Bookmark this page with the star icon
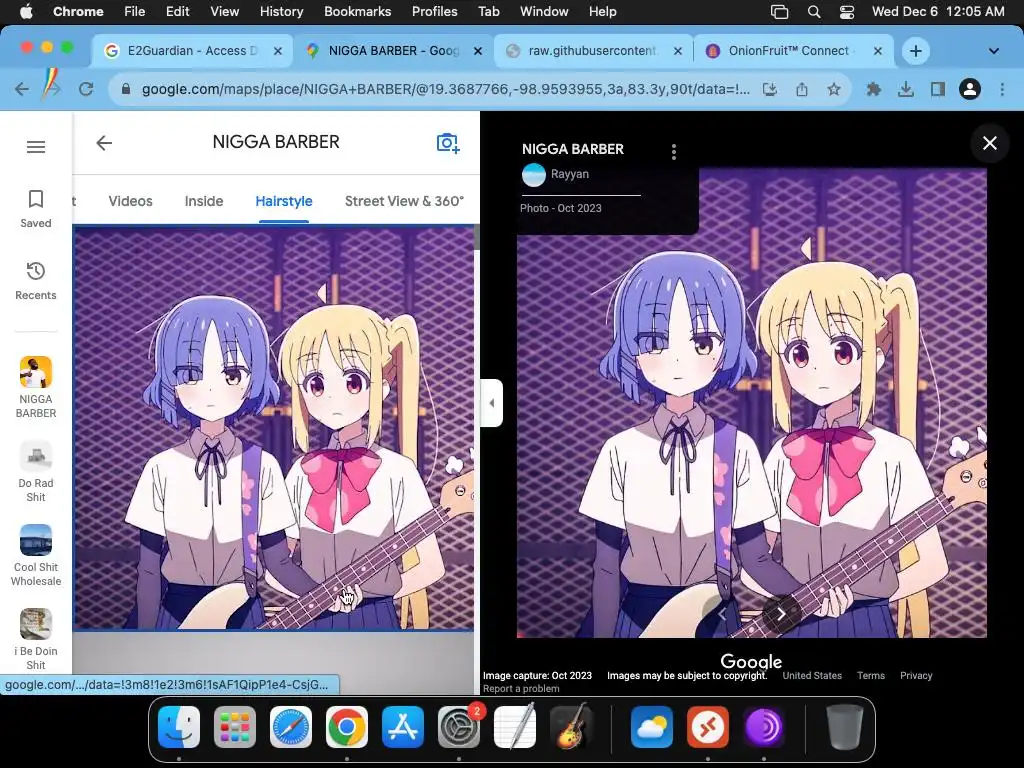Screen dimensions: 1024x768 click(834, 89)
